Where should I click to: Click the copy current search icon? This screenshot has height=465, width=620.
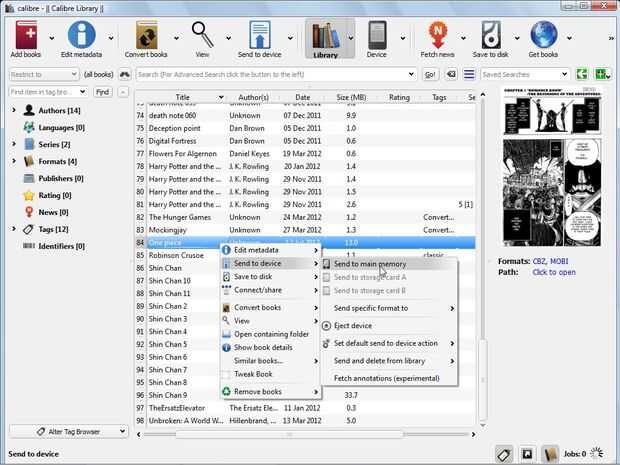coord(581,74)
